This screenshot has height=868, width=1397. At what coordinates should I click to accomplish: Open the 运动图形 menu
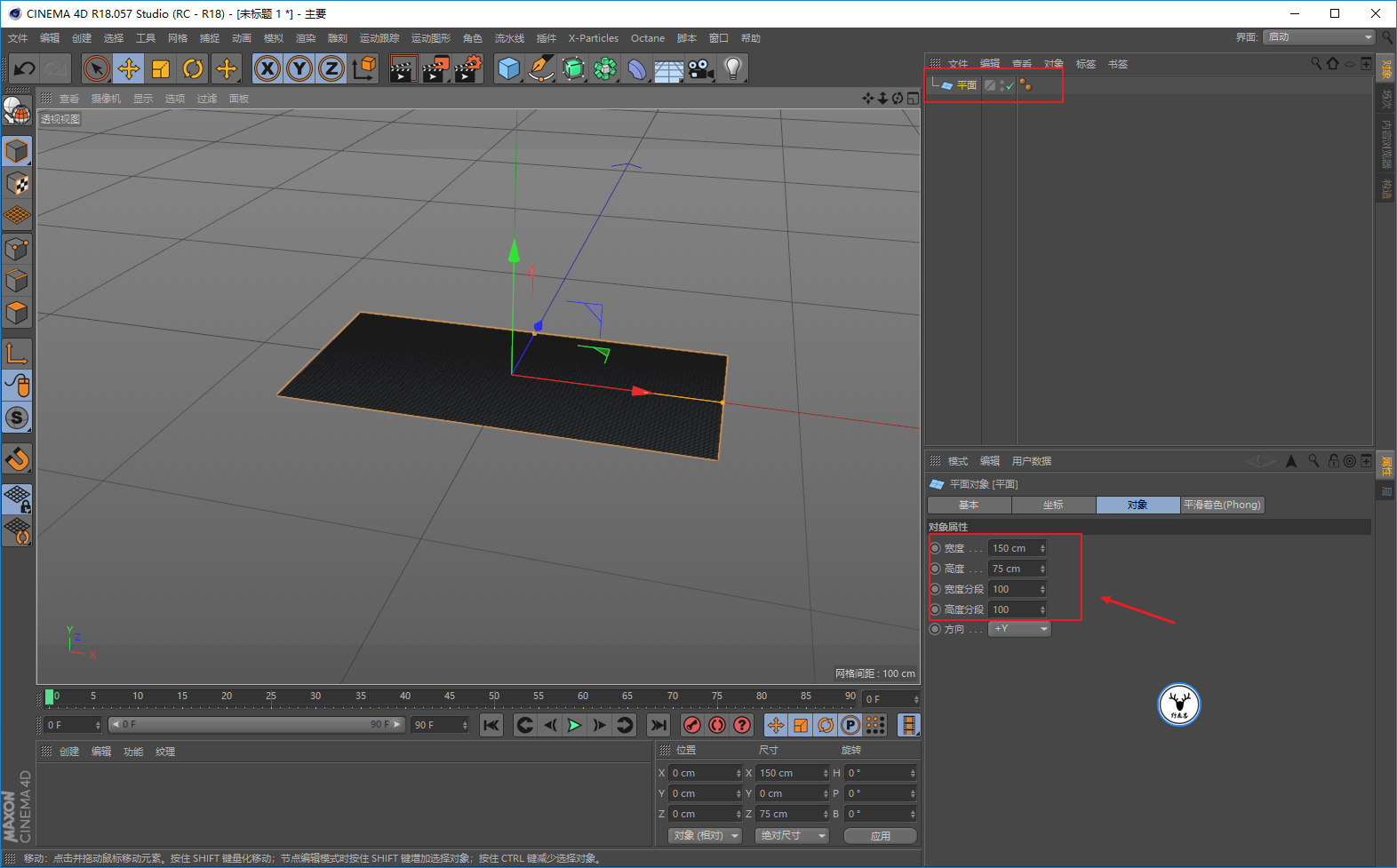point(430,38)
